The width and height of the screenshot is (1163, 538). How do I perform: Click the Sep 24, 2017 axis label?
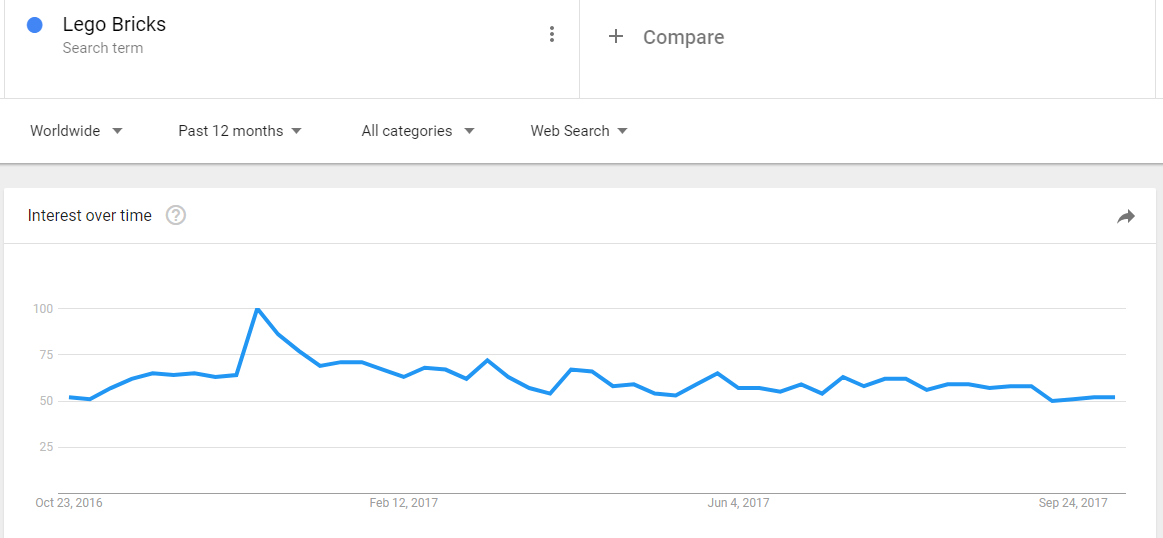1073,503
